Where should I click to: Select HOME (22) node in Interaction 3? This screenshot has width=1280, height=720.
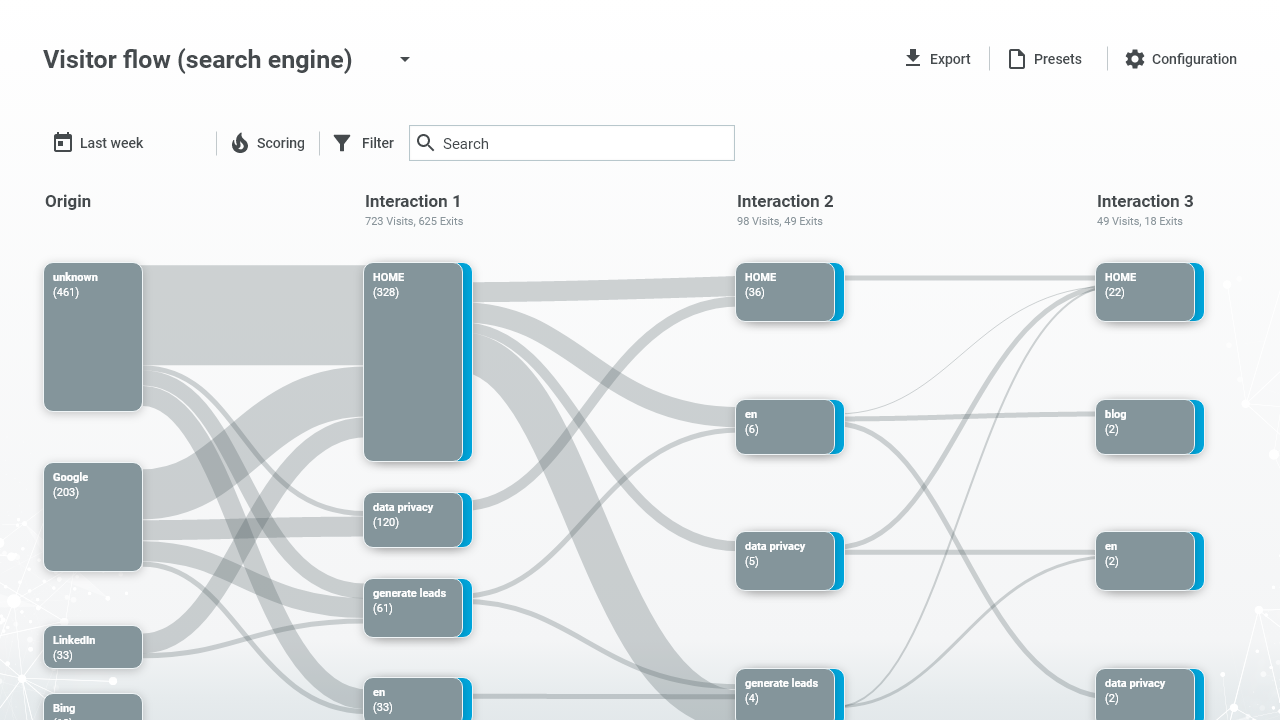point(1145,292)
